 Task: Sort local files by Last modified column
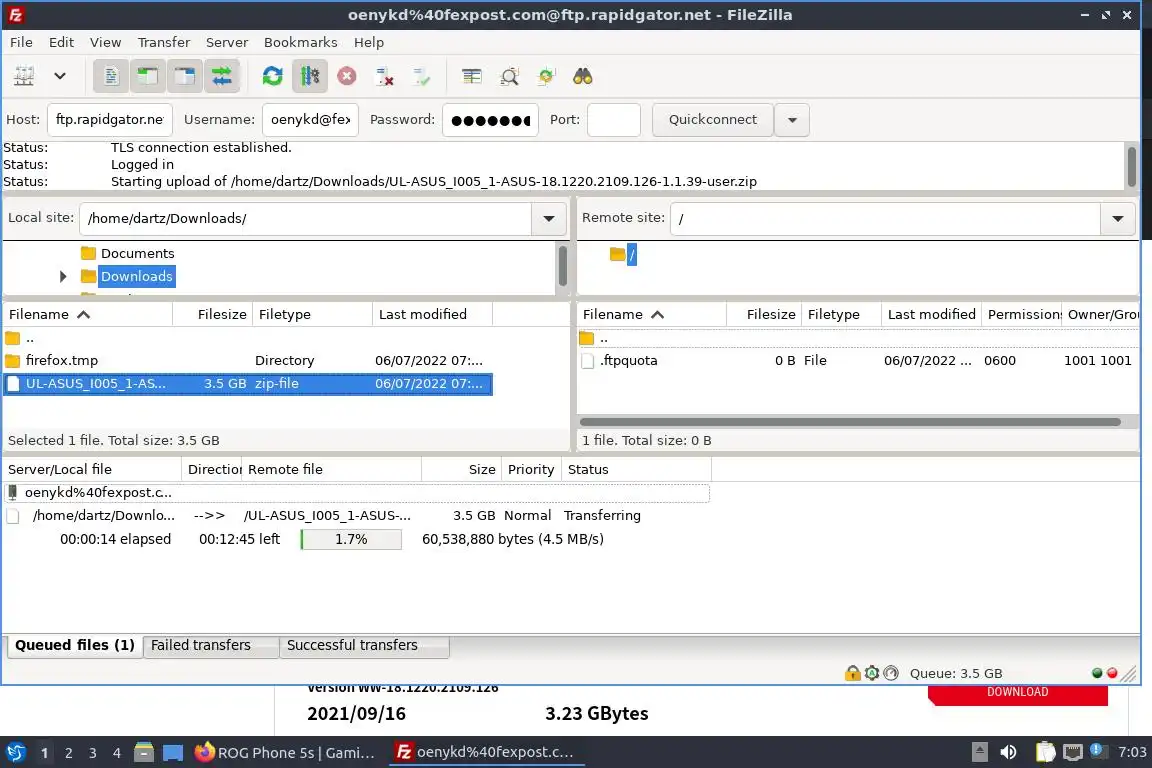pos(432,315)
